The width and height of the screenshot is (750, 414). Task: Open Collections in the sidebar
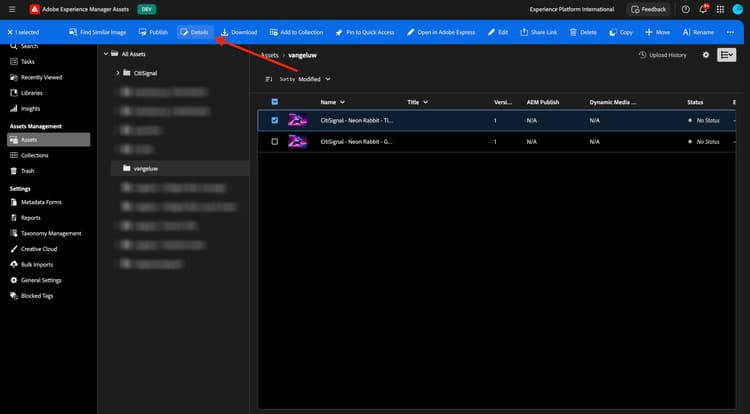[29, 155]
